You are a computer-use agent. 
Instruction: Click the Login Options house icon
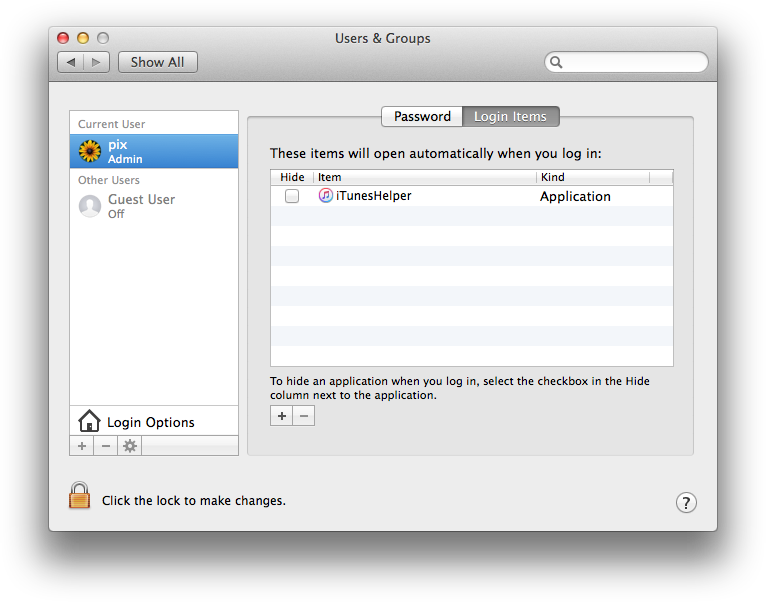point(89,422)
